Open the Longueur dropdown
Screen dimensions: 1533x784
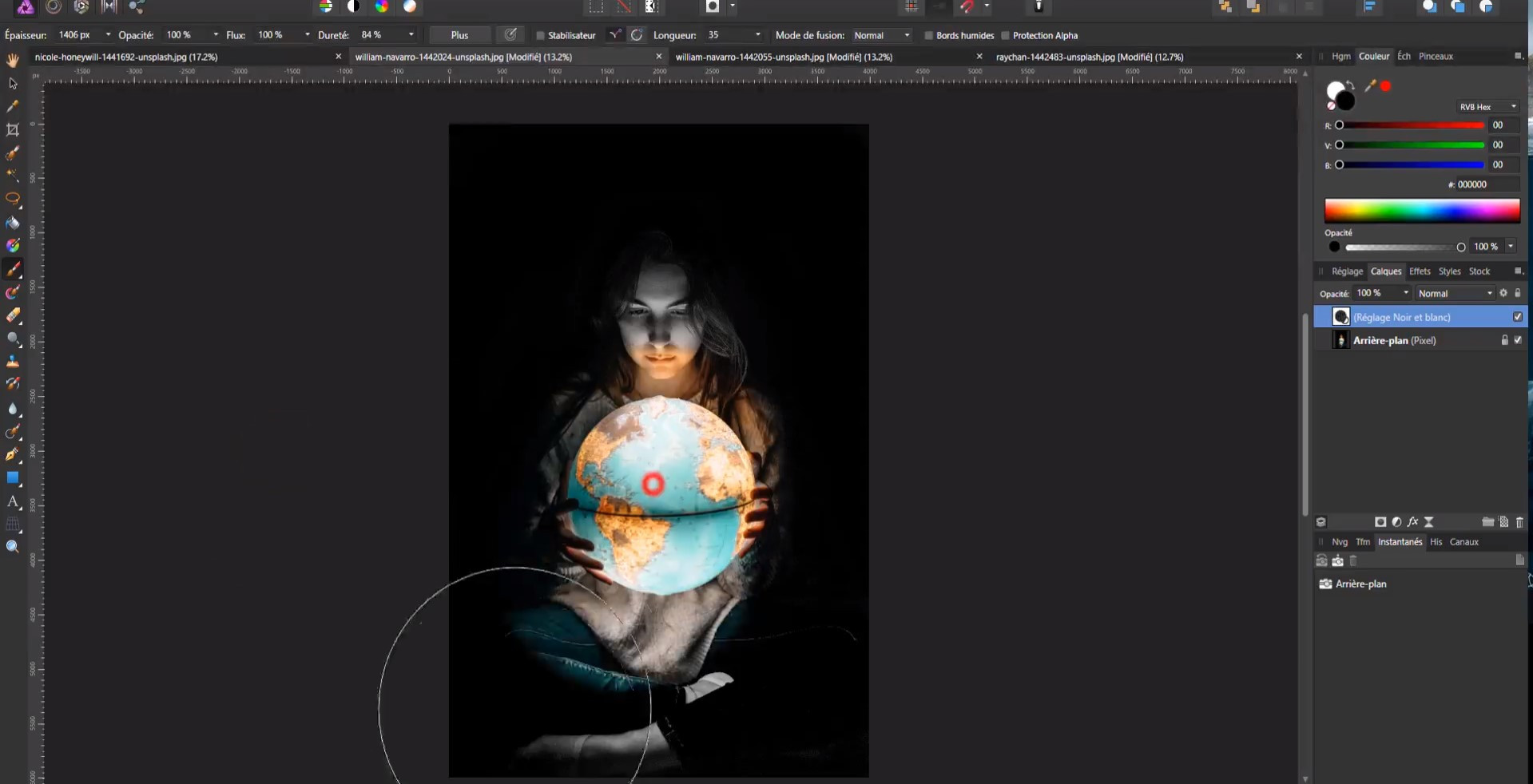pos(757,35)
